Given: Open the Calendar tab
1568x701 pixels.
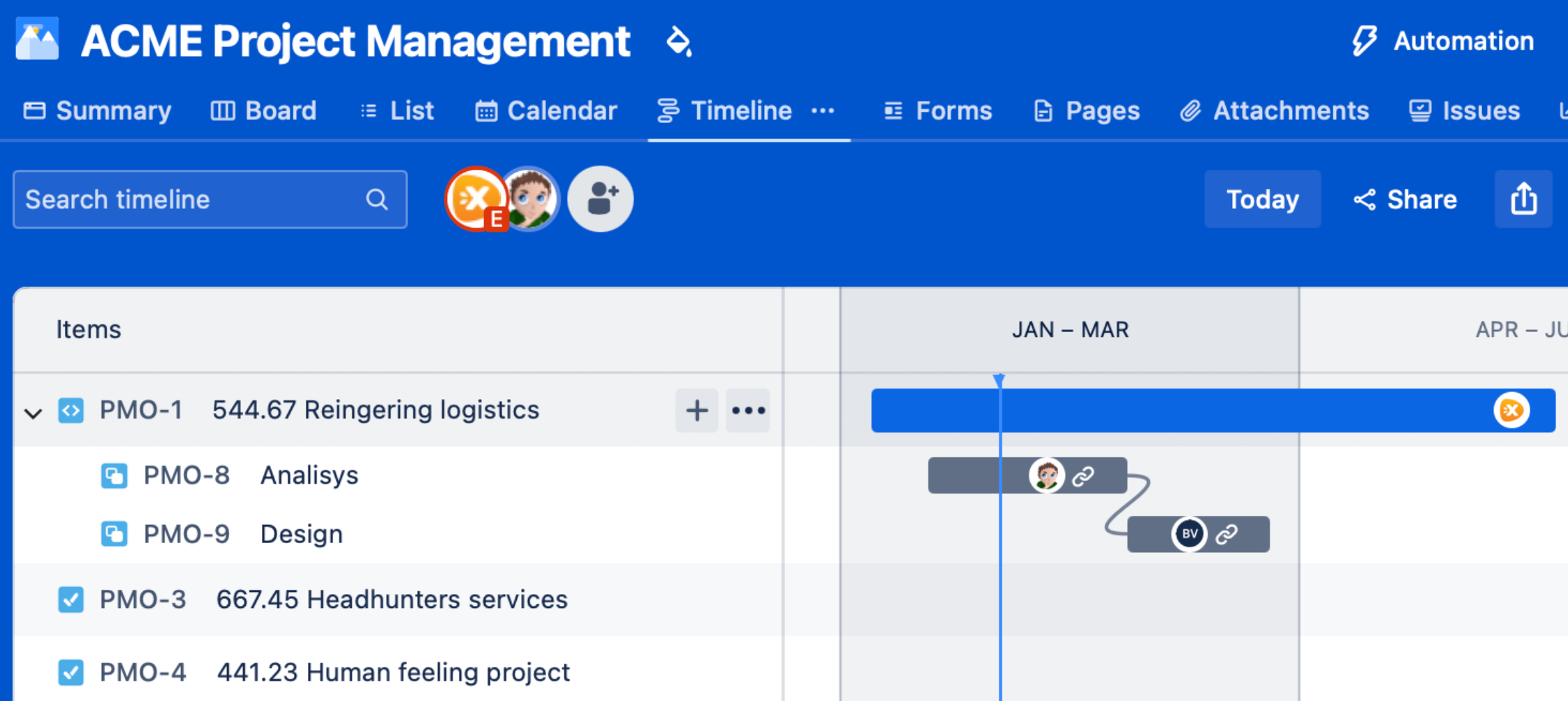Looking at the screenshot, I should tap(546, 110).
